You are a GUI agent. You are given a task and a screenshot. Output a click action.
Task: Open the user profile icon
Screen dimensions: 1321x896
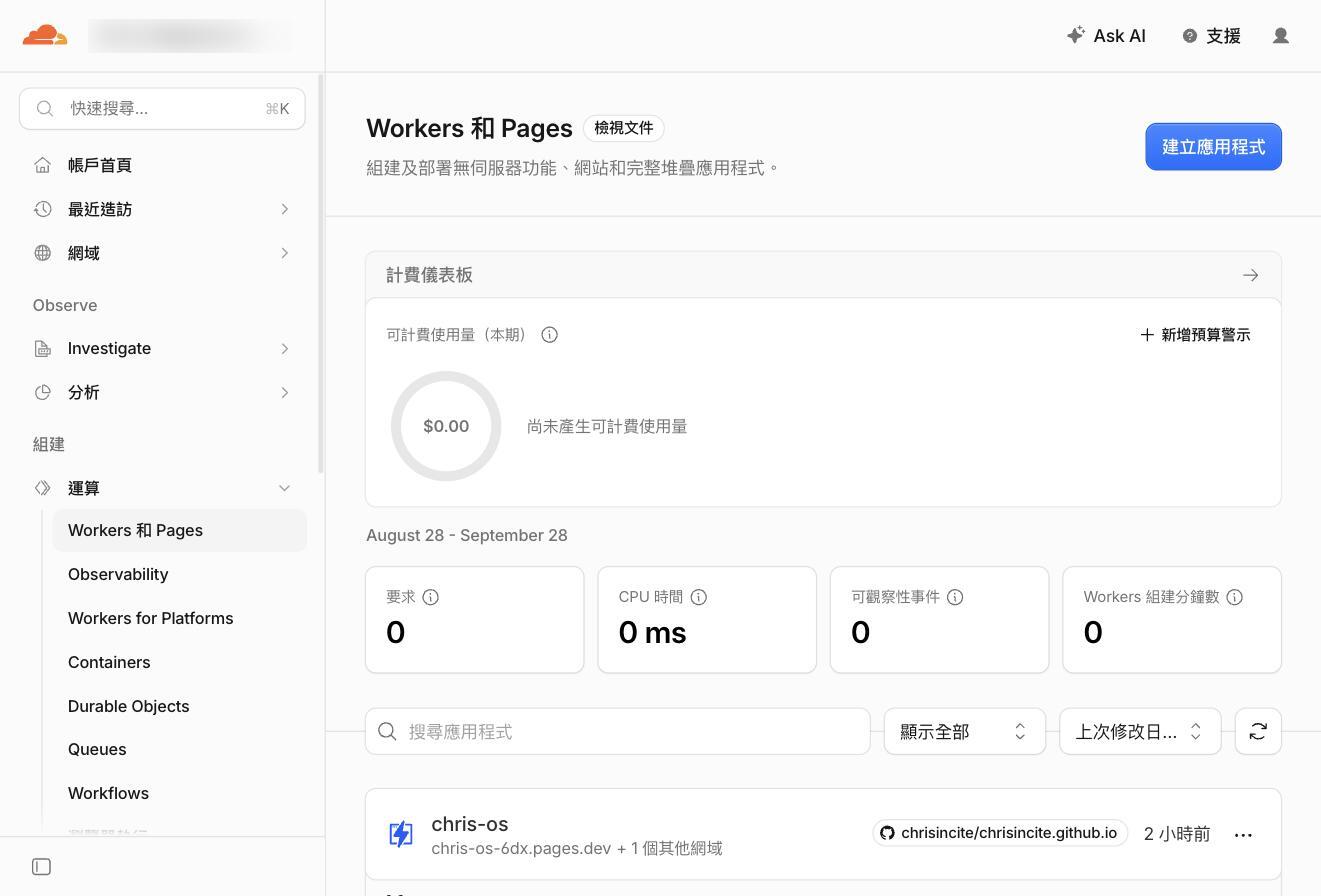click(1280, 36)
